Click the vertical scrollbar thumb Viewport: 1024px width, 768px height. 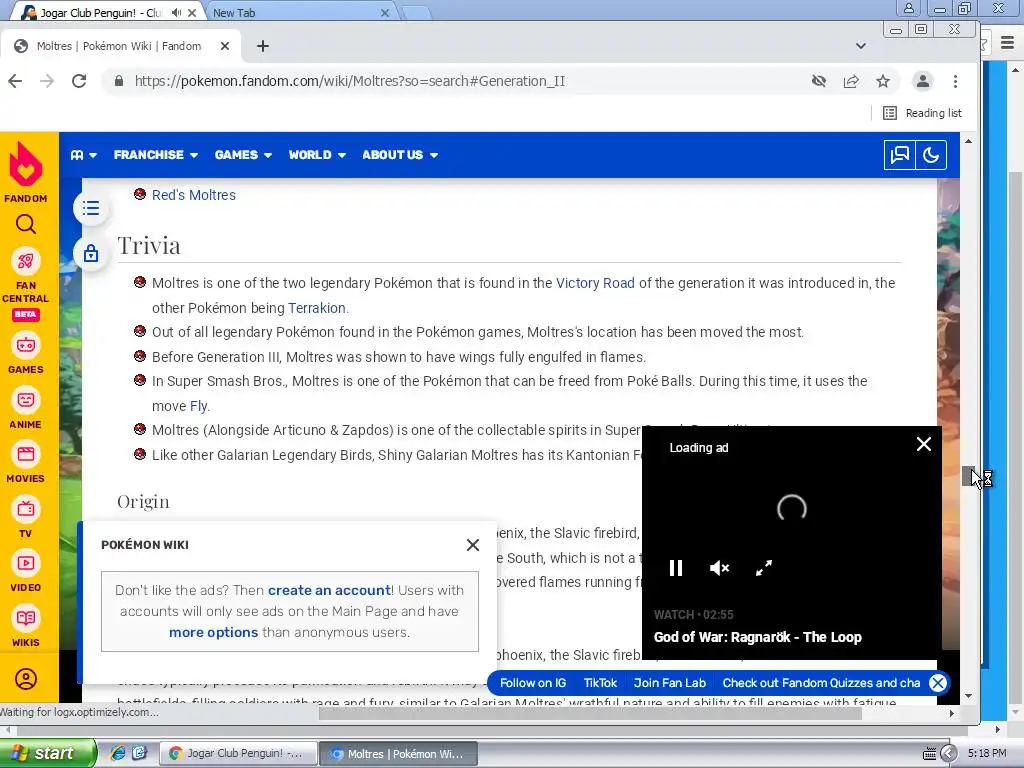point(968,476)
